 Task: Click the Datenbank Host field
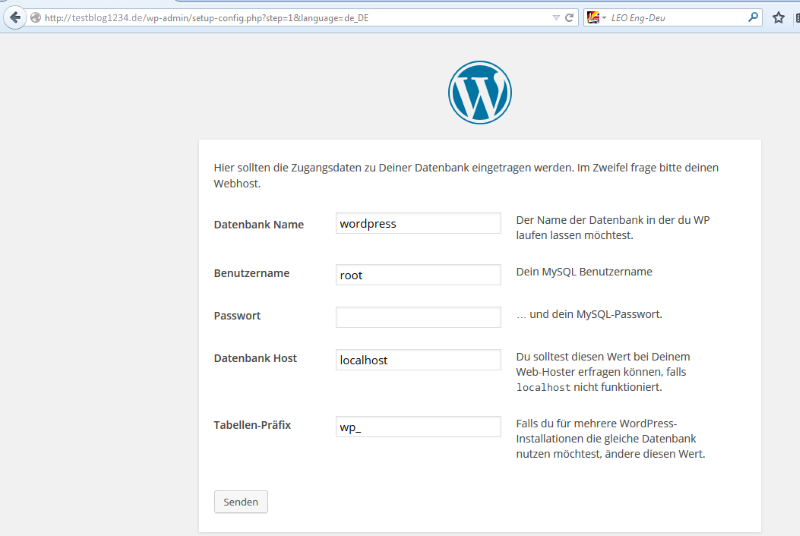418,360
